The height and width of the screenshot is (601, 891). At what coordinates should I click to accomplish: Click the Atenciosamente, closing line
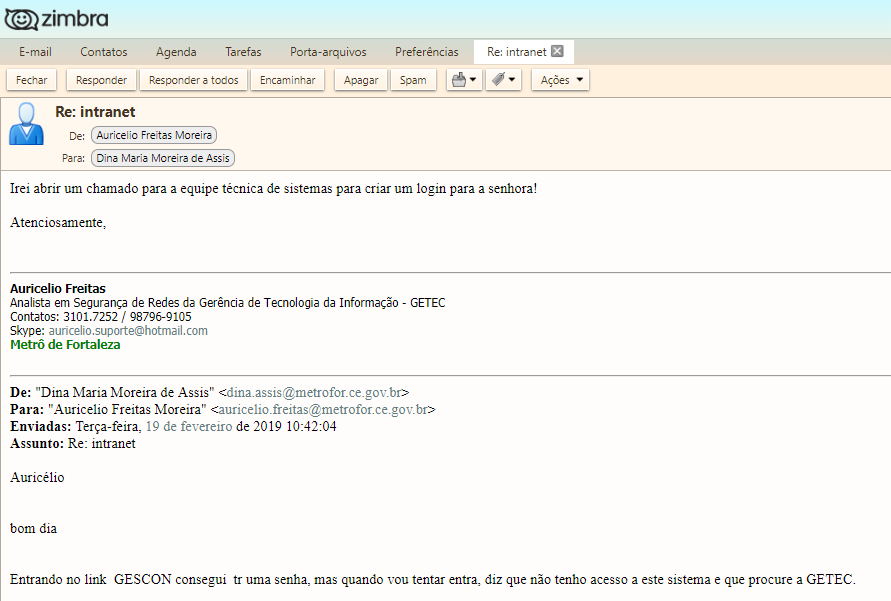(58, 223)
